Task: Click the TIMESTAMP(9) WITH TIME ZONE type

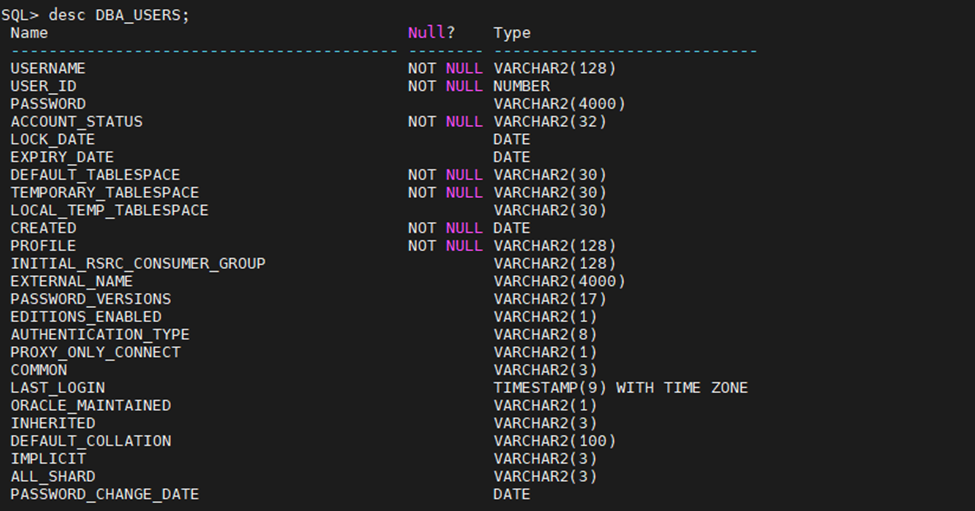Action: (620, 388)
